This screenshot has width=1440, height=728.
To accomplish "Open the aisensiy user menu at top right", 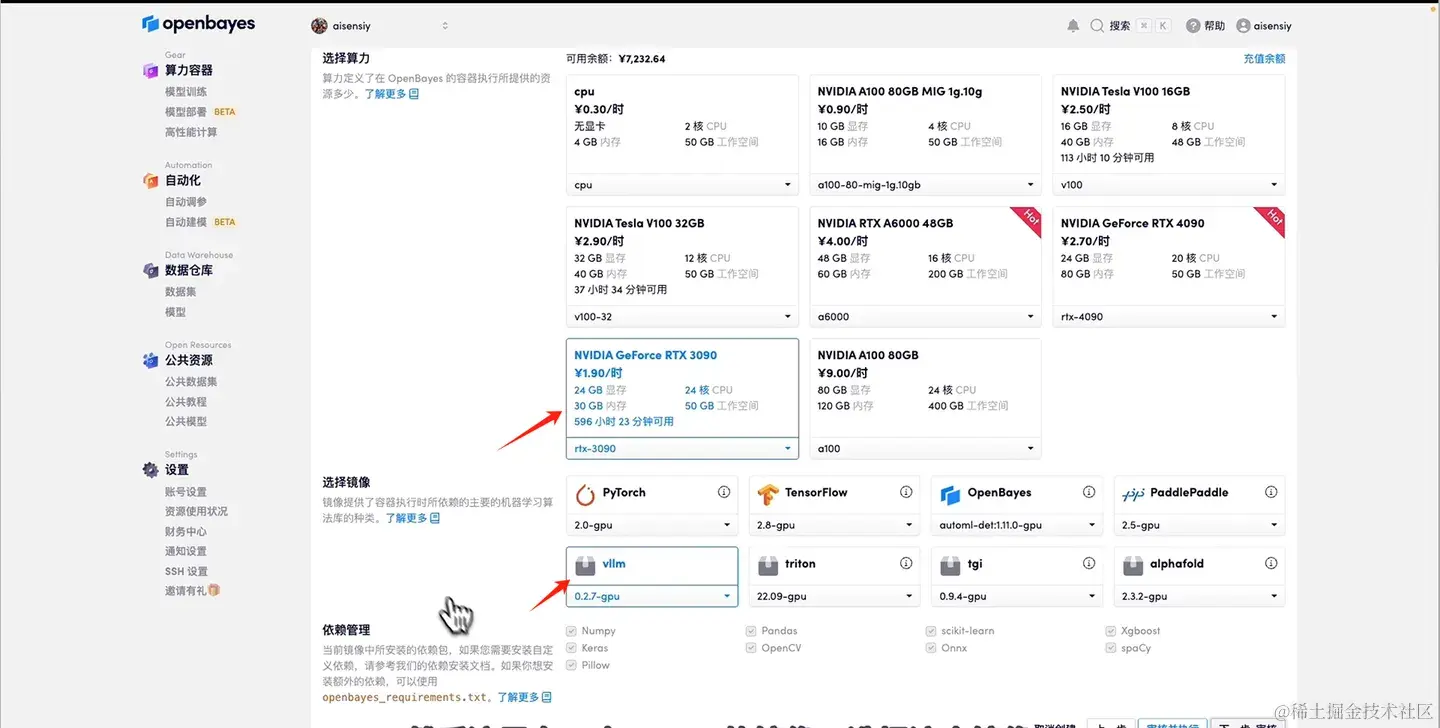I will tap(1264, 26).
